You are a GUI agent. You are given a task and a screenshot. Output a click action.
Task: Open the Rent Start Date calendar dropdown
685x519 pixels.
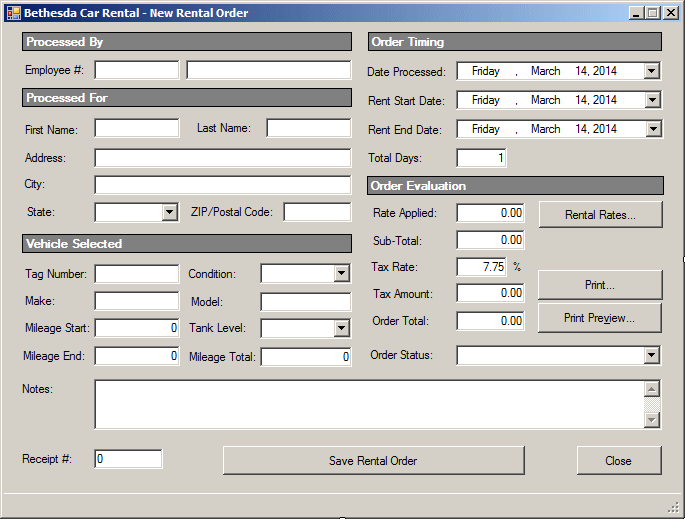pyautogui.click(x=652, y=100)
